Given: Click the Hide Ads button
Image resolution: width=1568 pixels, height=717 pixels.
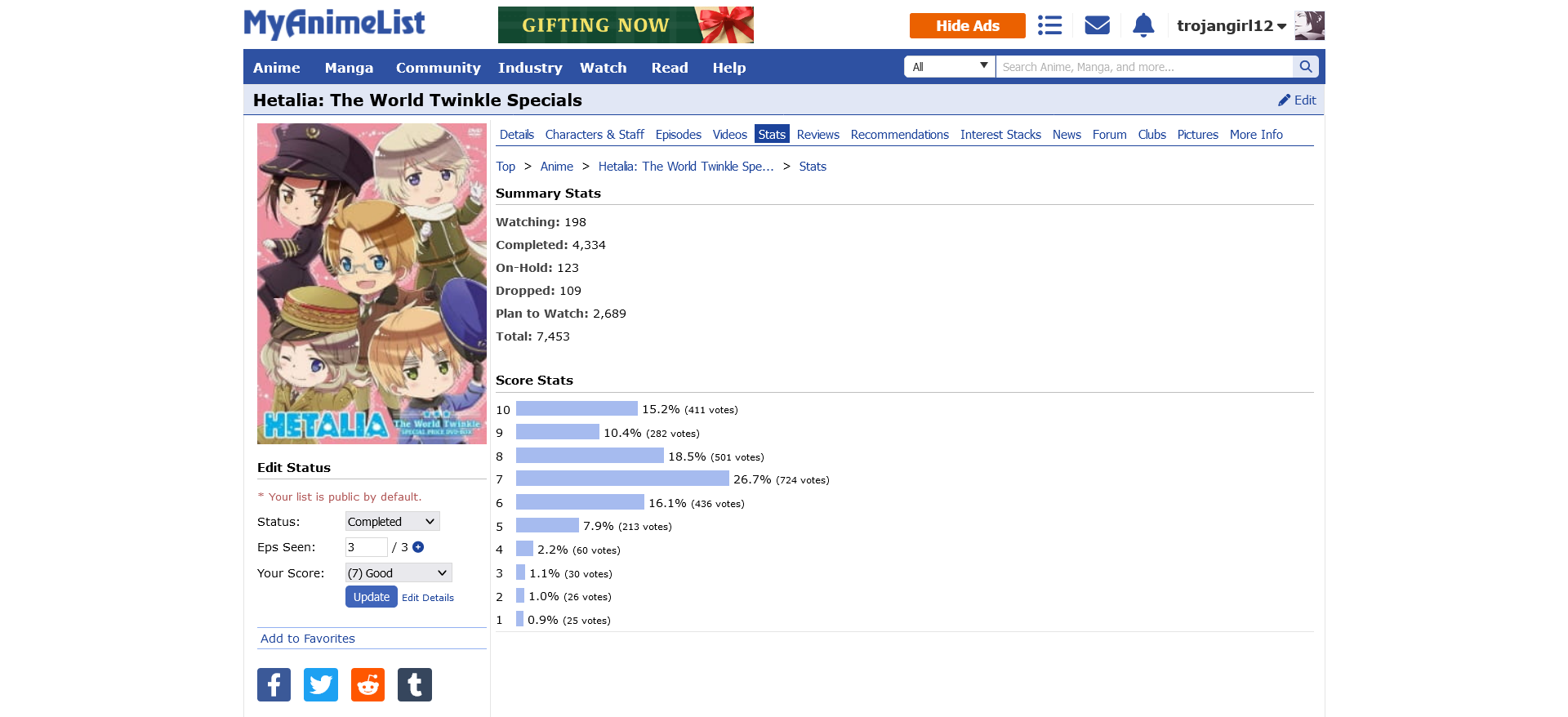Looking at the screenshot, I should pos(967,25).
